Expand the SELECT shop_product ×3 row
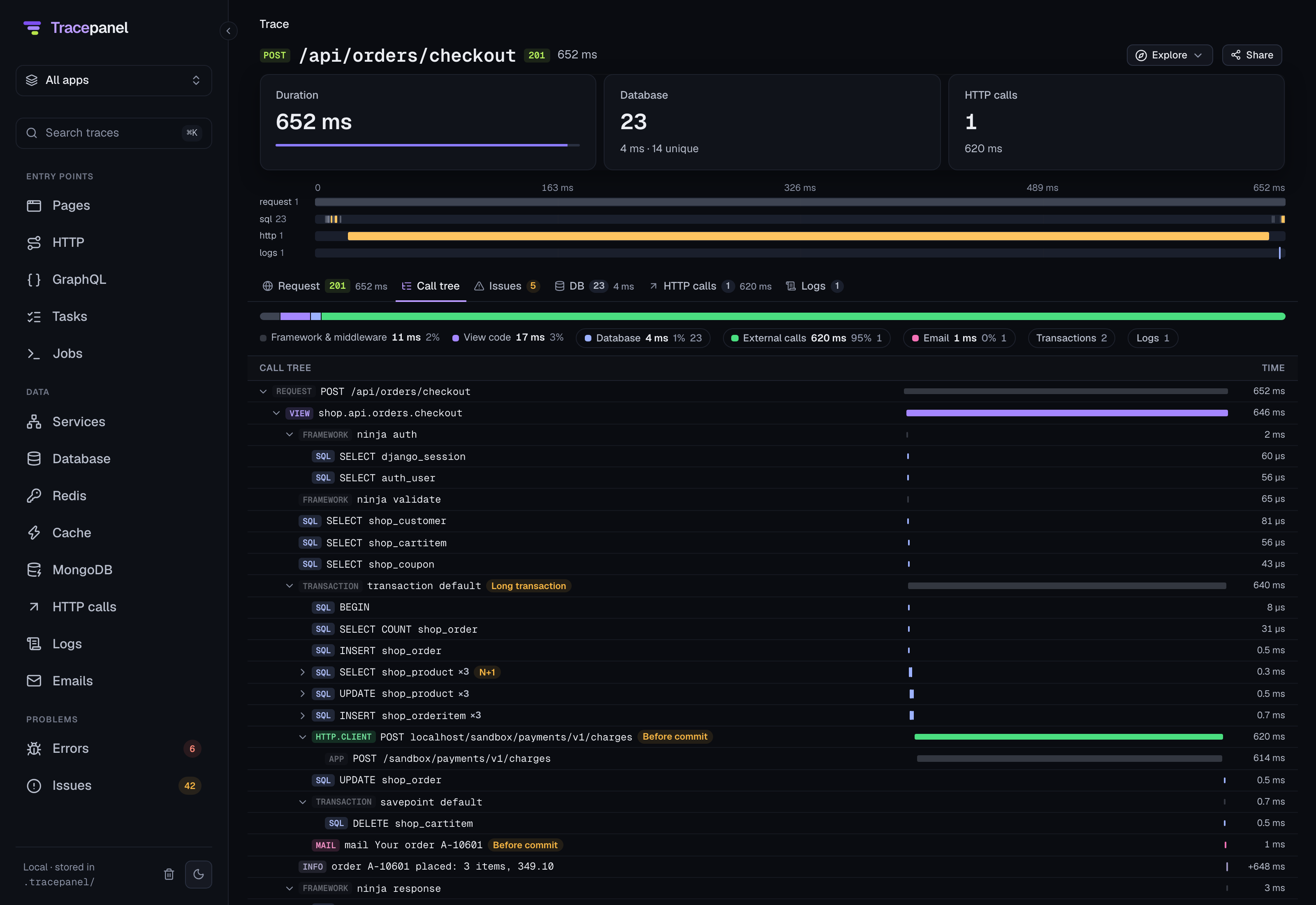 302,672
